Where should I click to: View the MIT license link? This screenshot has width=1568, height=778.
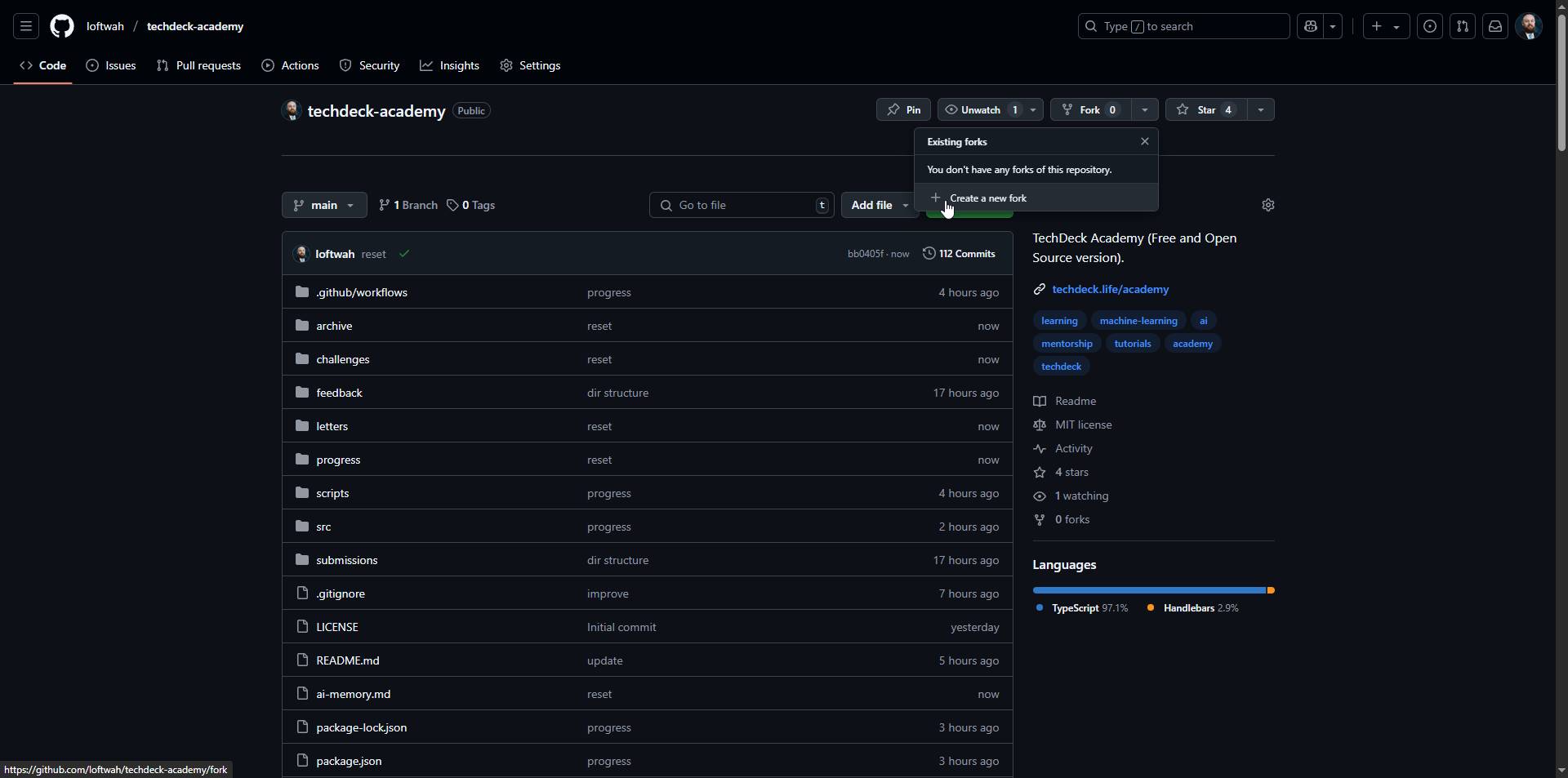1072,425
